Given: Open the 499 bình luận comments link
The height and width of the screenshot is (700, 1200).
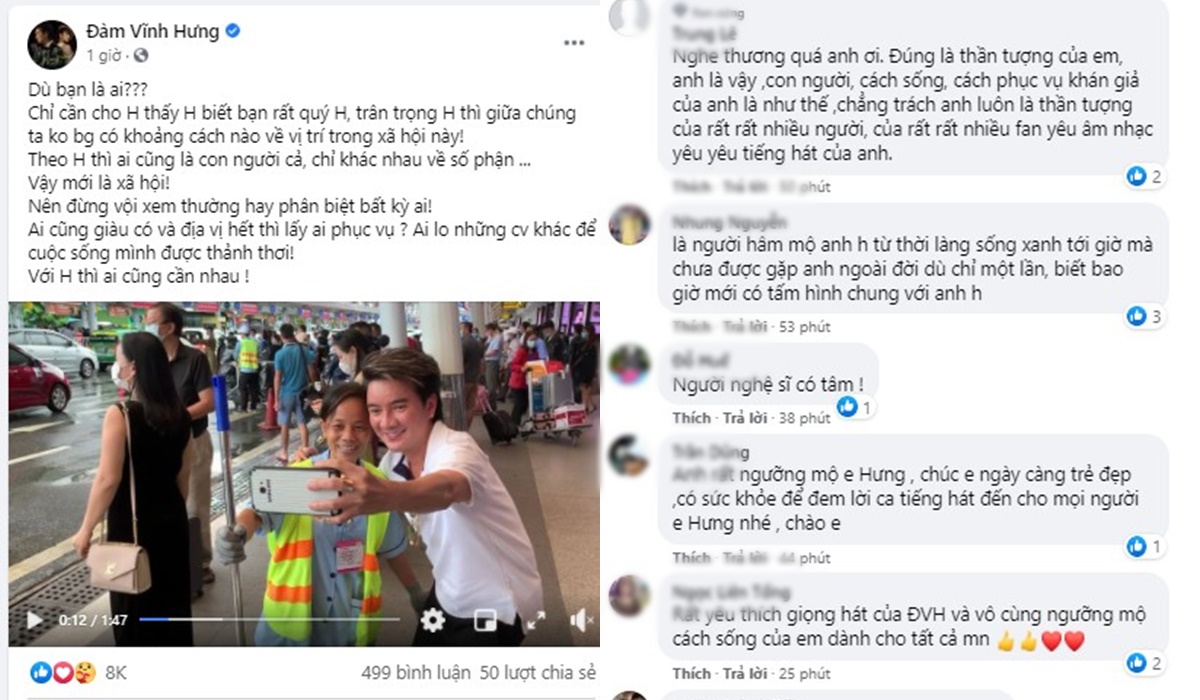Looking at the screenshot, I should (414, 672).
